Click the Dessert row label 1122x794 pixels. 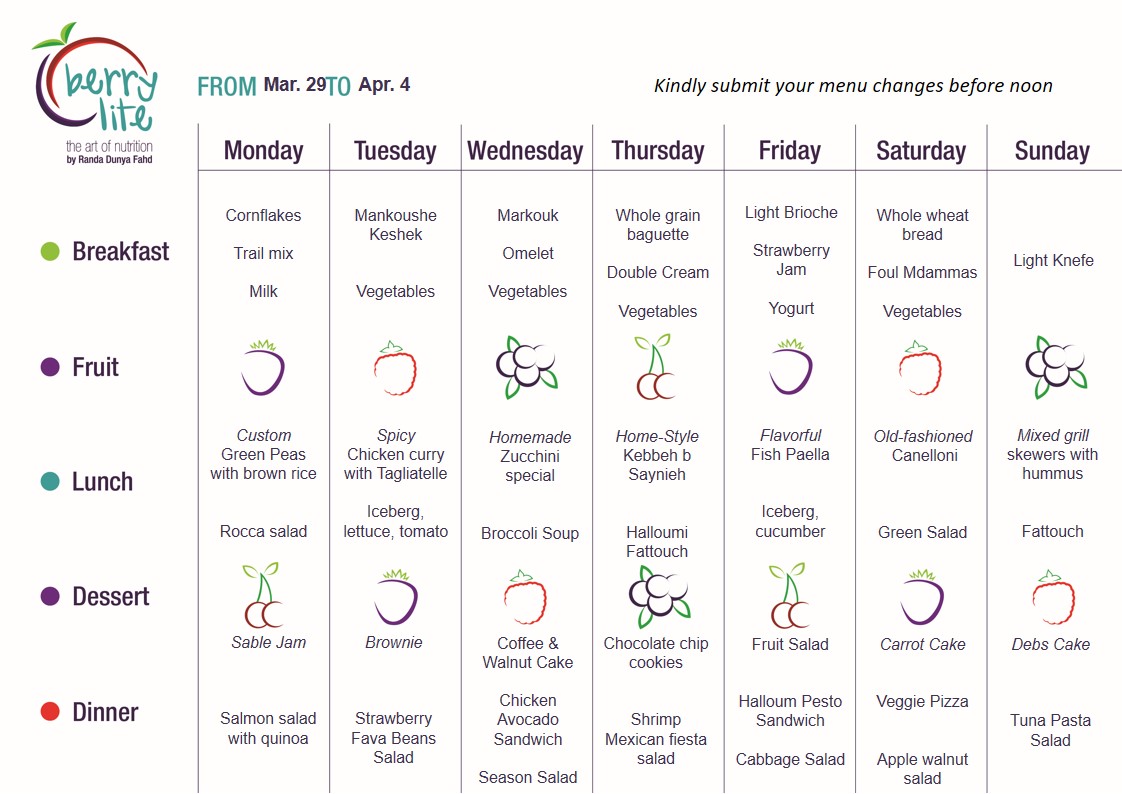coord(111,597)
